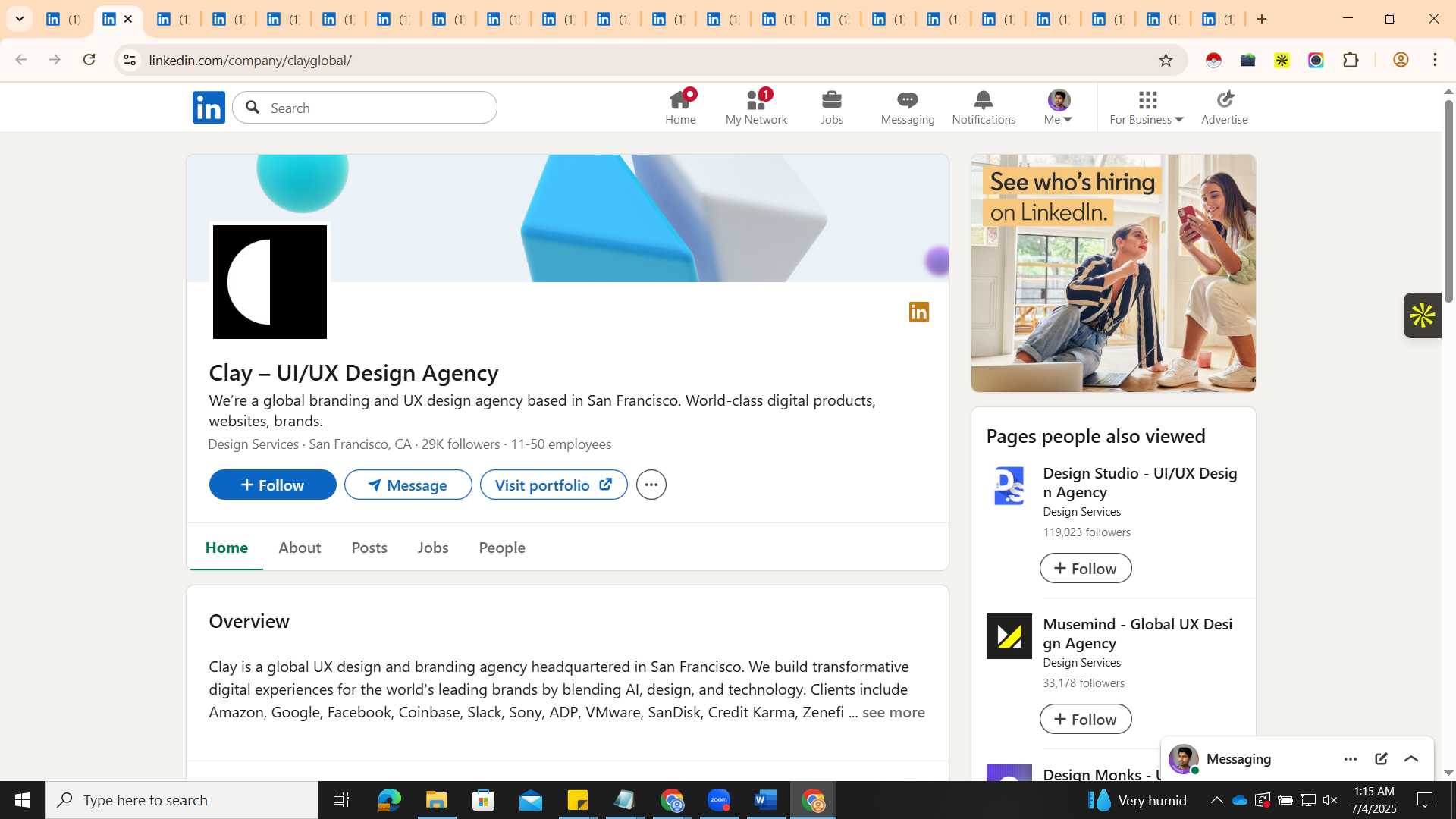Switch to Jobs tab on company page

click(433, 548)
